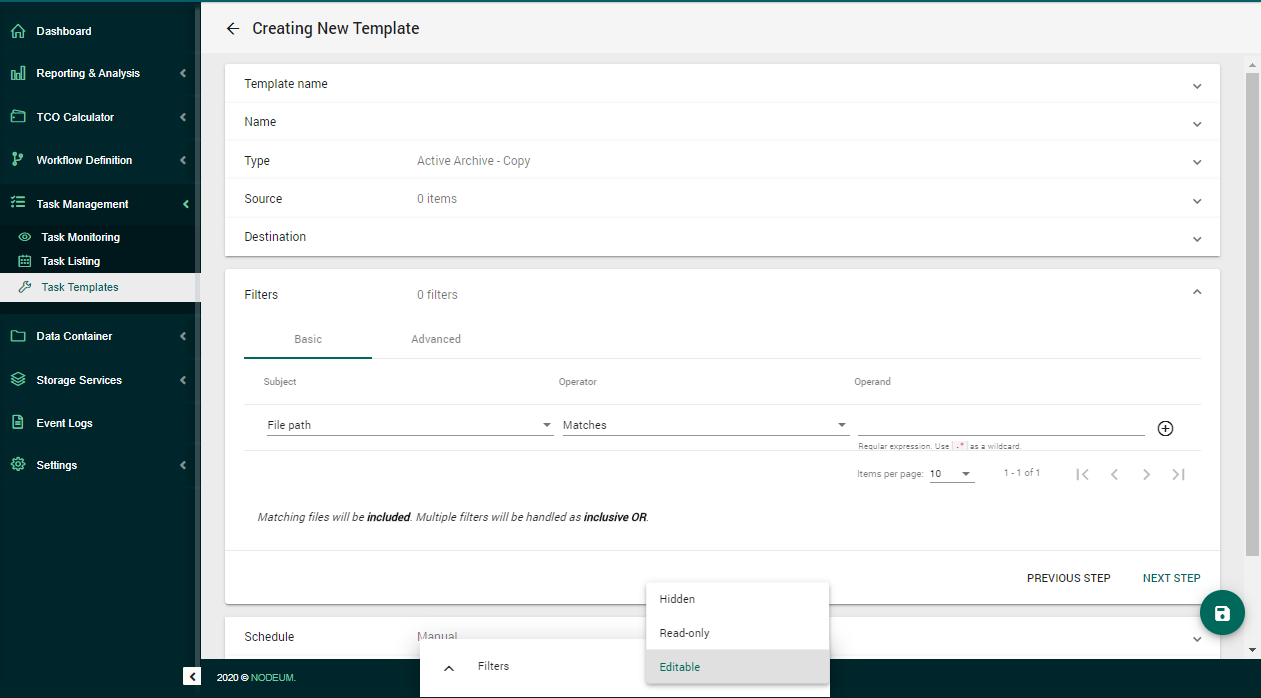Viewport: 1261px width, 698px height.
Task: Switch to the Advanced filters tab
Action: click(x=436, y=339)
